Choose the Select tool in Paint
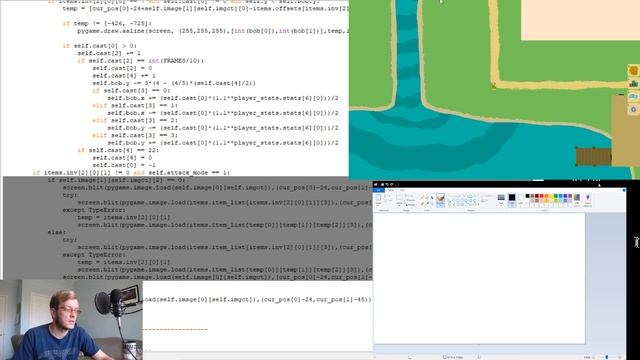Viewport: 640px width, 360px height. 399,200
